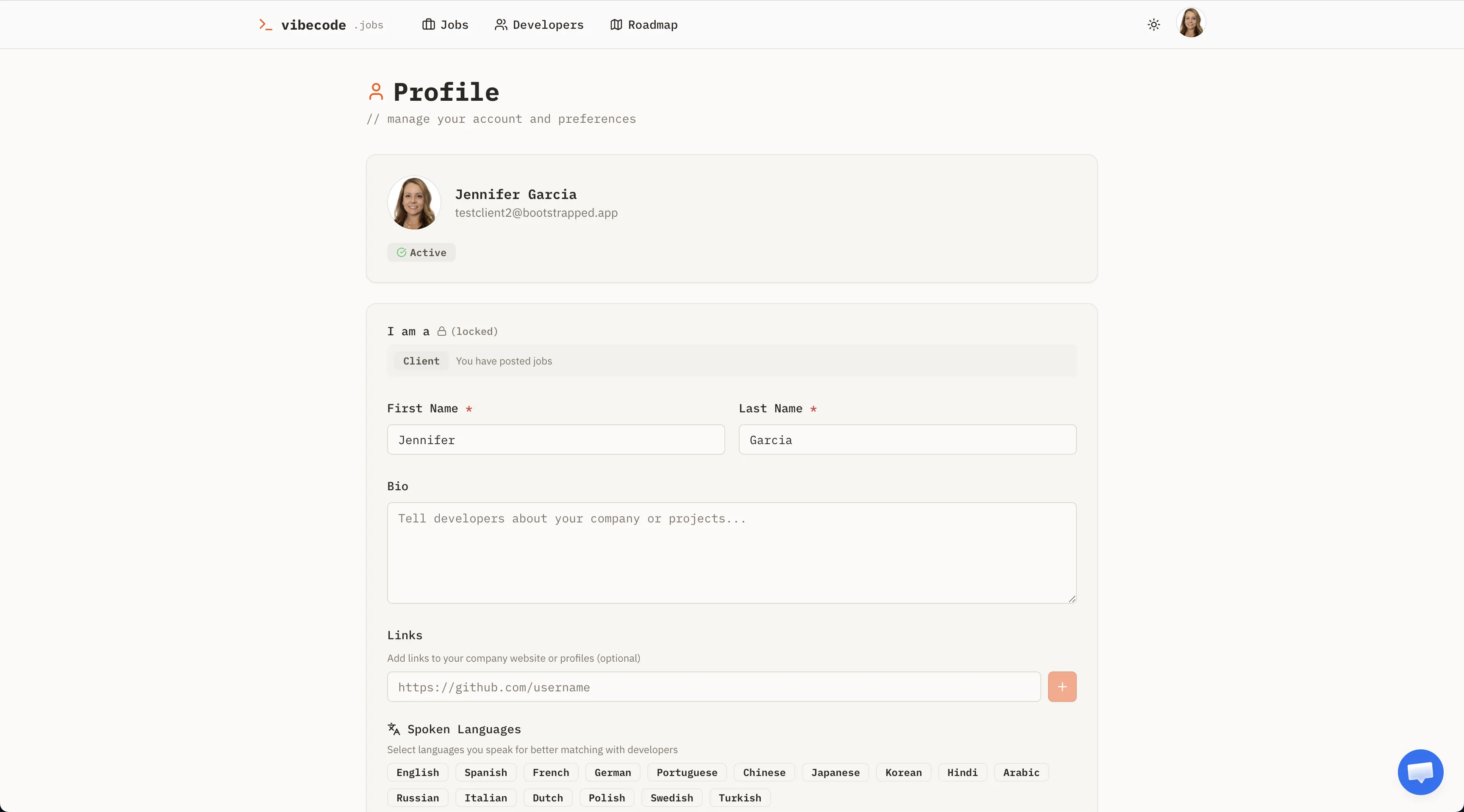Click the plus button to add link
This screenshot has height=812, width=1464.
(1062, 687)
